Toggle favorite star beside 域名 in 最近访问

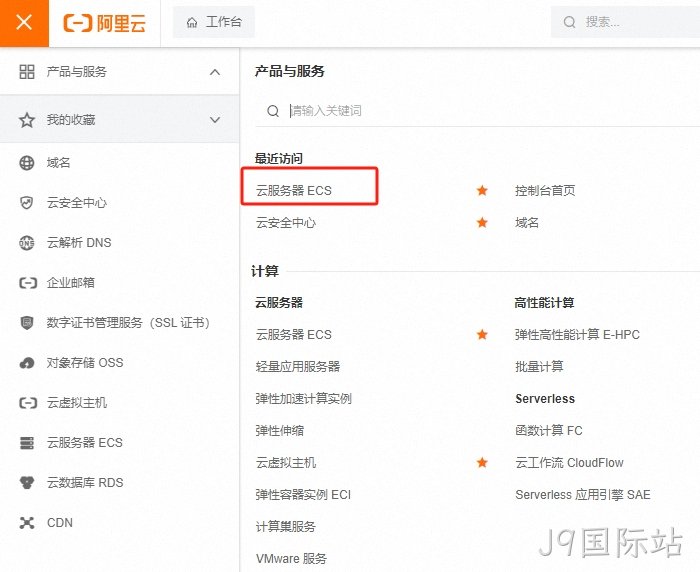(482, 222)
